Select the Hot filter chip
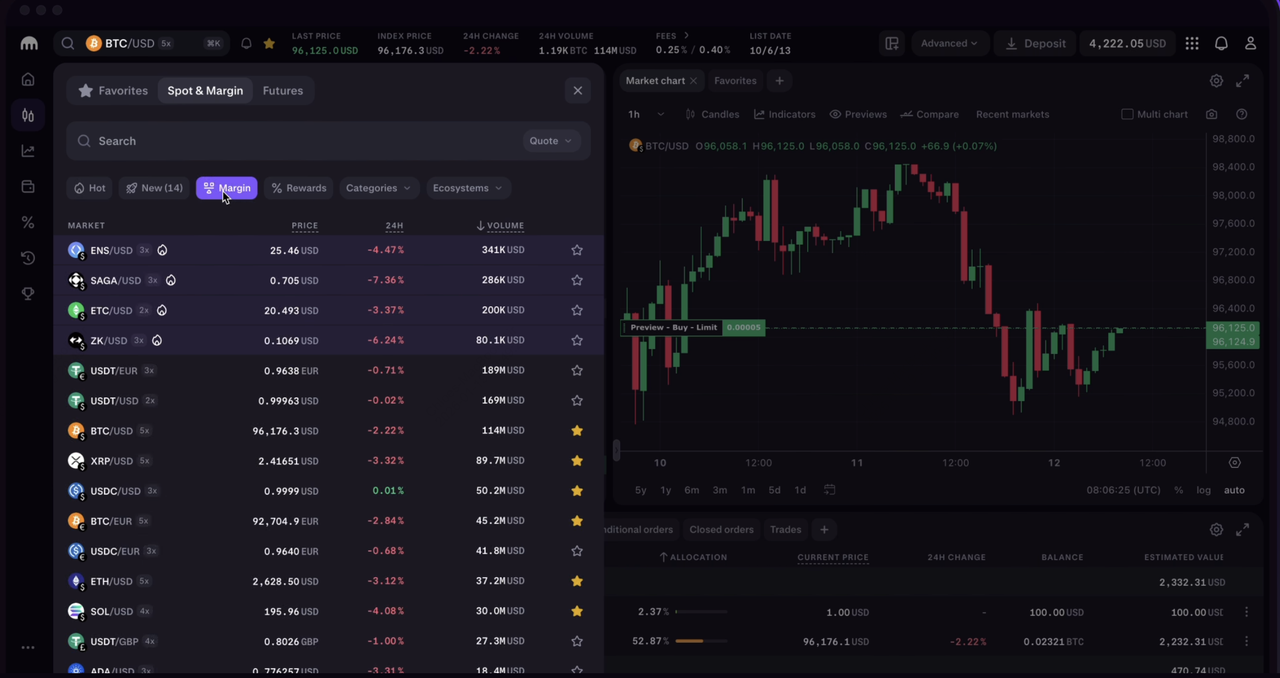 (89, 188)
